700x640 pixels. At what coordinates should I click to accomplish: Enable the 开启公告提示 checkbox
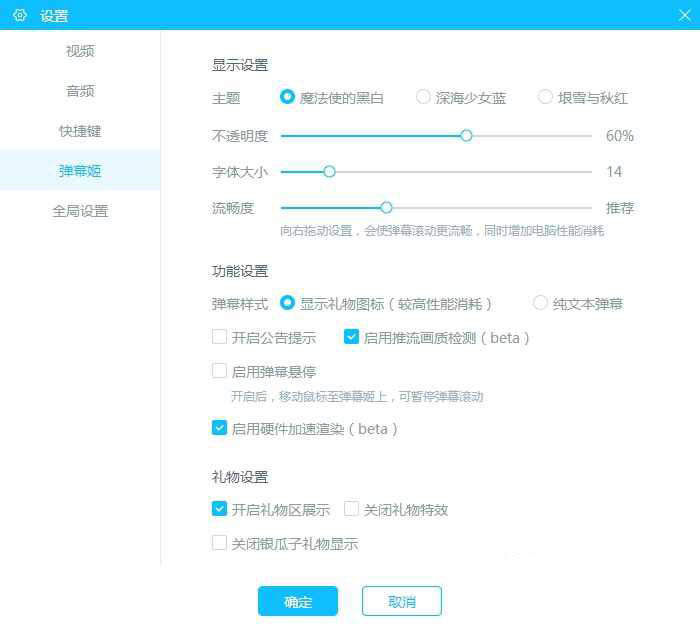point(220,338)
